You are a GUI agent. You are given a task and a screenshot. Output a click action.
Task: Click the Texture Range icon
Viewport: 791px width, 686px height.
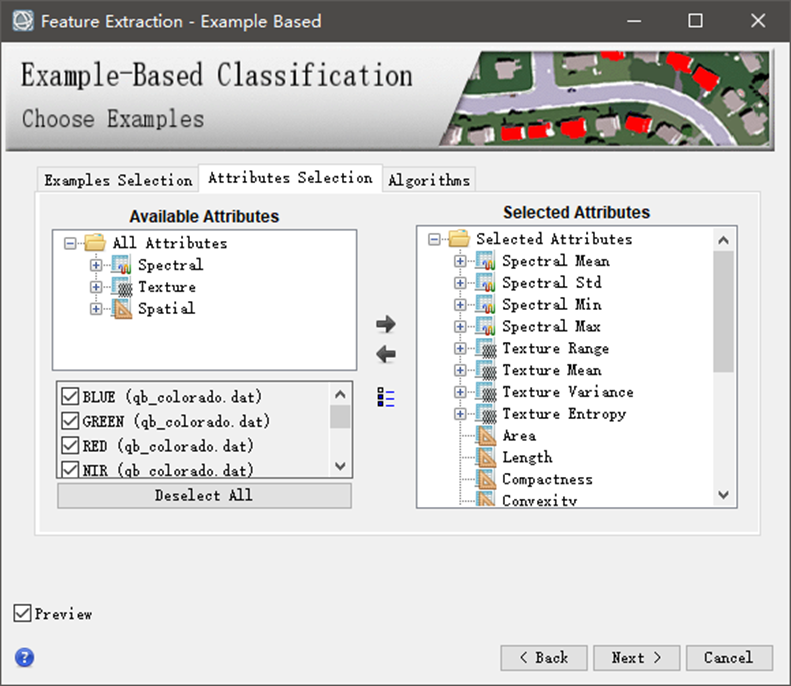[485, 348]
